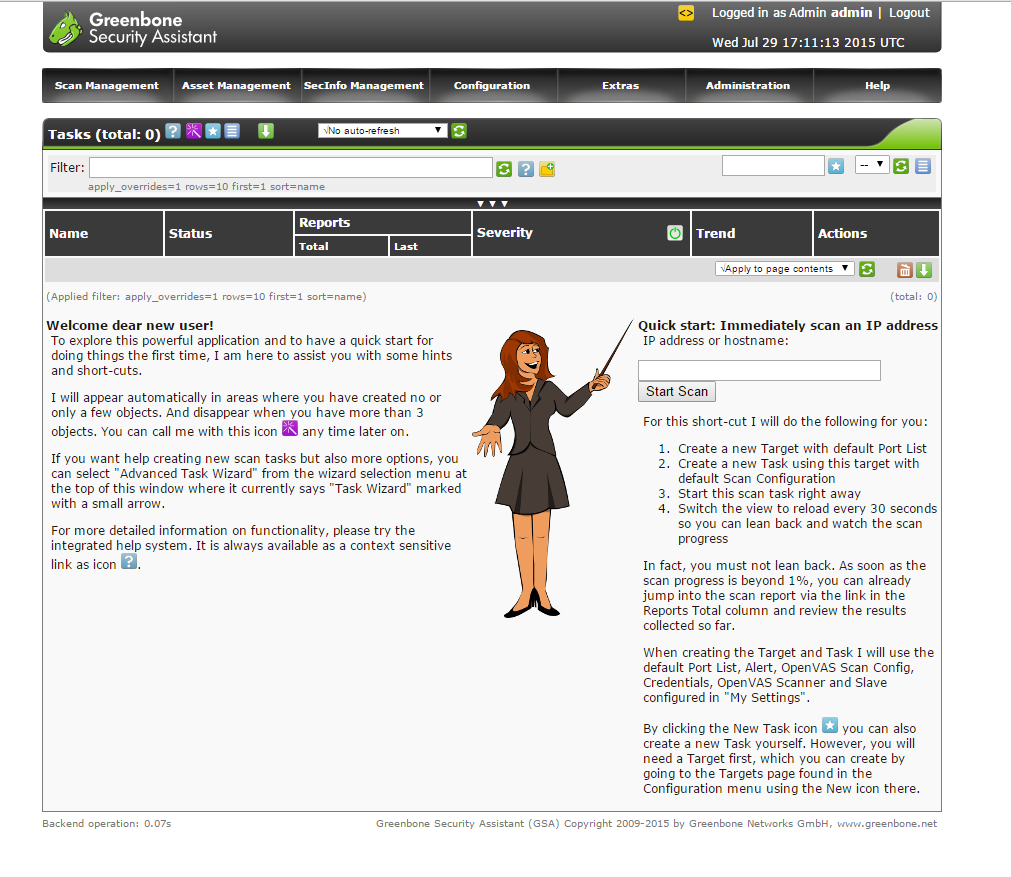The width and height of the screenshot is (1011, 877).
Task: Apply bulk selection with green refresh icon
Action: pos(867,270)
